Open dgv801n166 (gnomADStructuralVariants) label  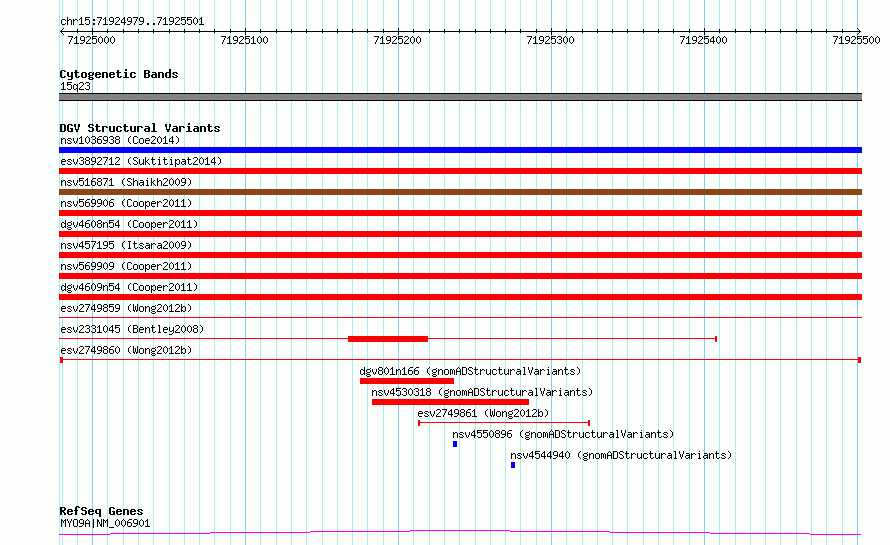pyautogui.click(x=470, y=371)
